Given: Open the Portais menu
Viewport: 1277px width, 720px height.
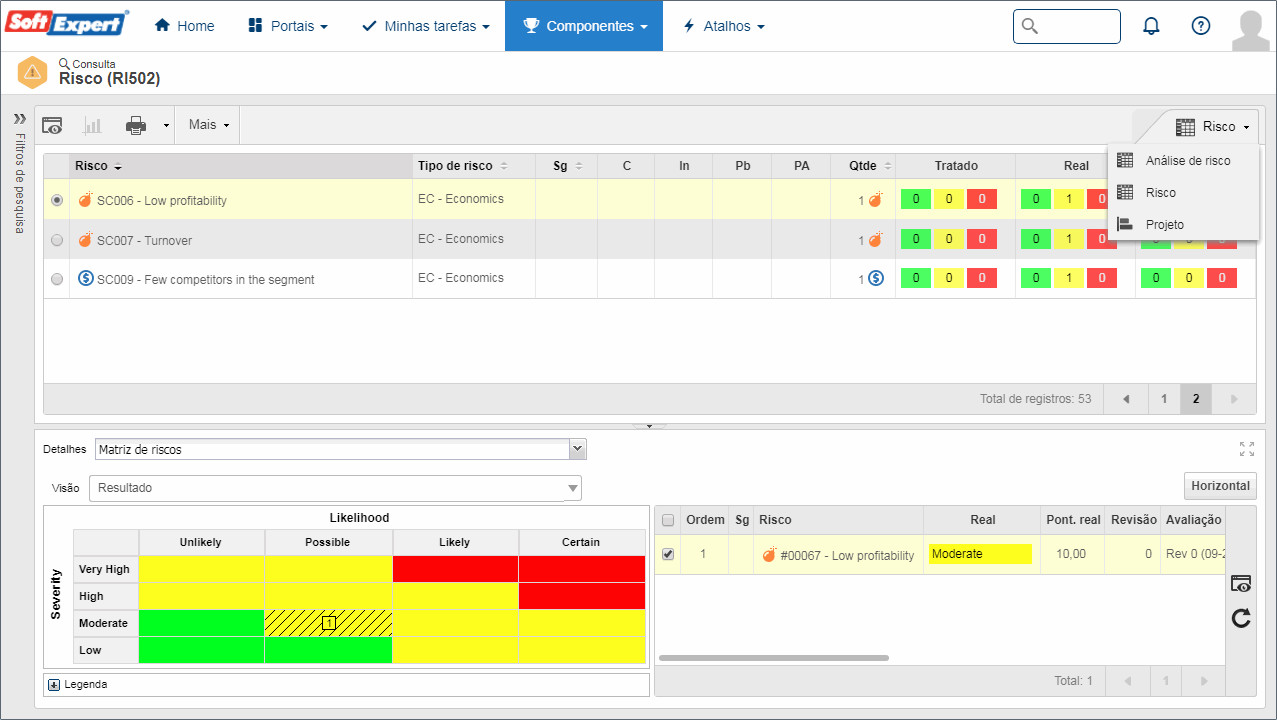Looking at the screenshot, I should (288, 26).
